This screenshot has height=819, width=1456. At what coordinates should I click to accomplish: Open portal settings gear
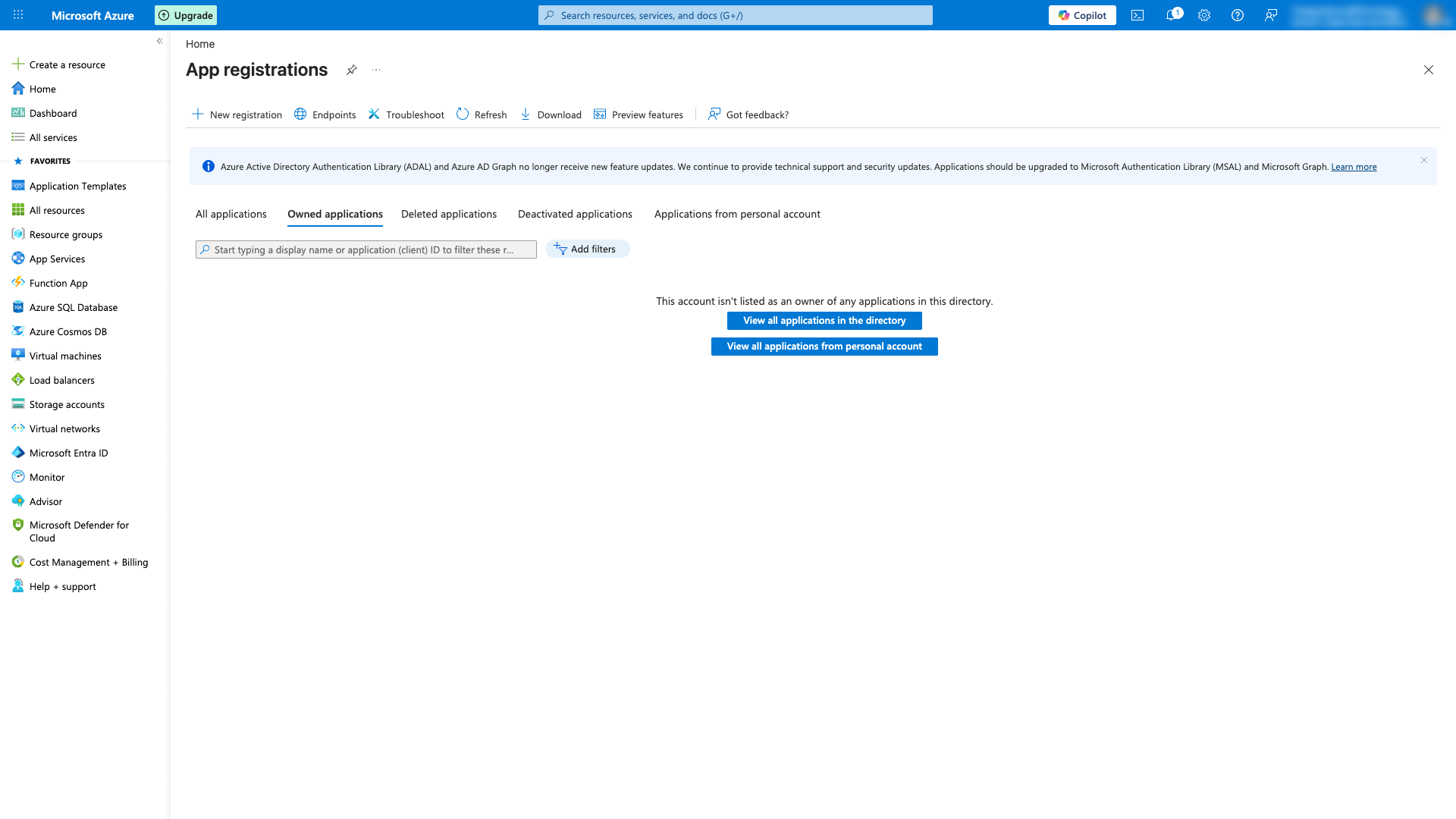(1204, 15)
